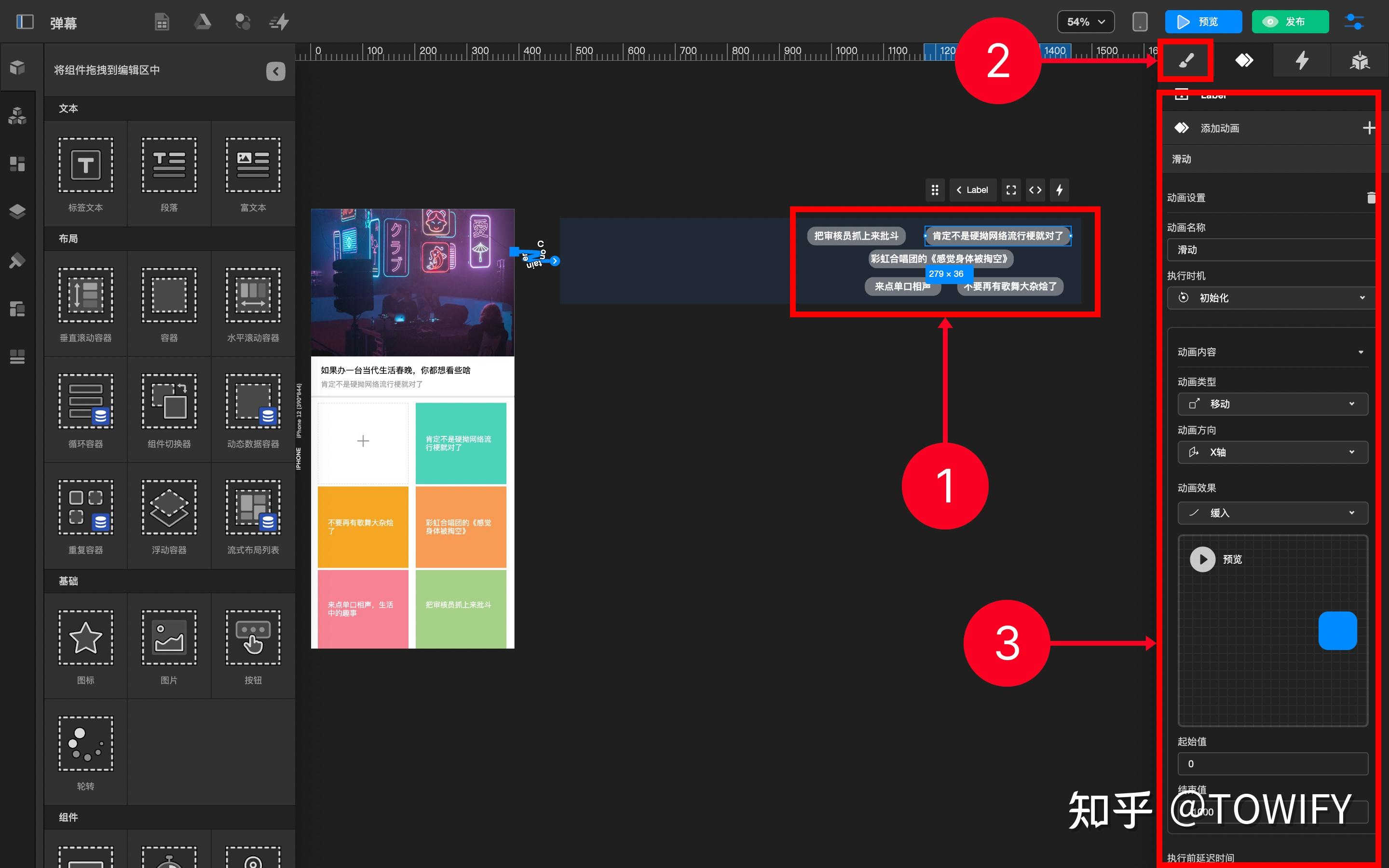This screenshot has width=1389, height=868.
Task: Select the 按钮 button component
Action: 253,646
